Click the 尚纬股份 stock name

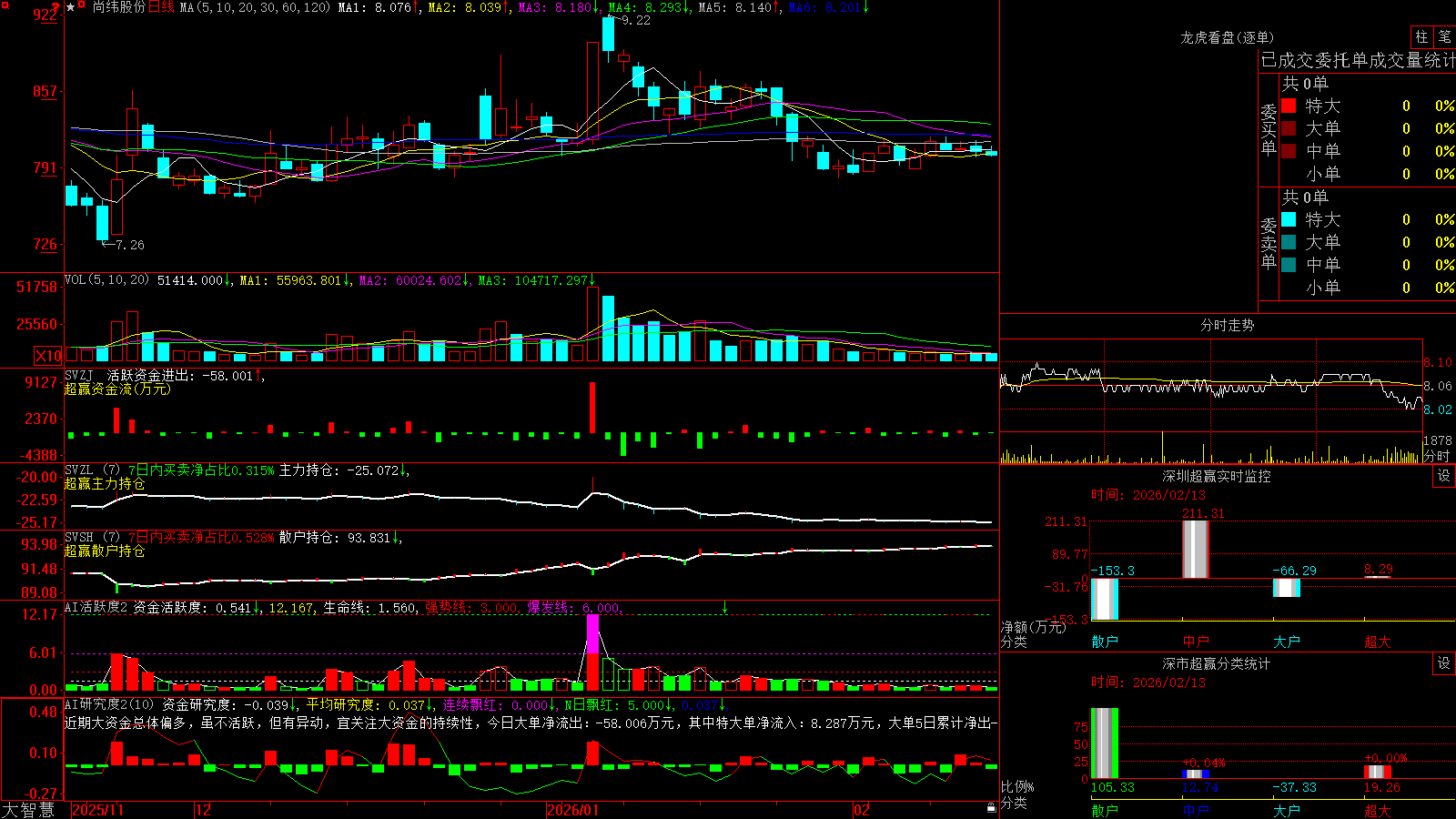(119, 7)
